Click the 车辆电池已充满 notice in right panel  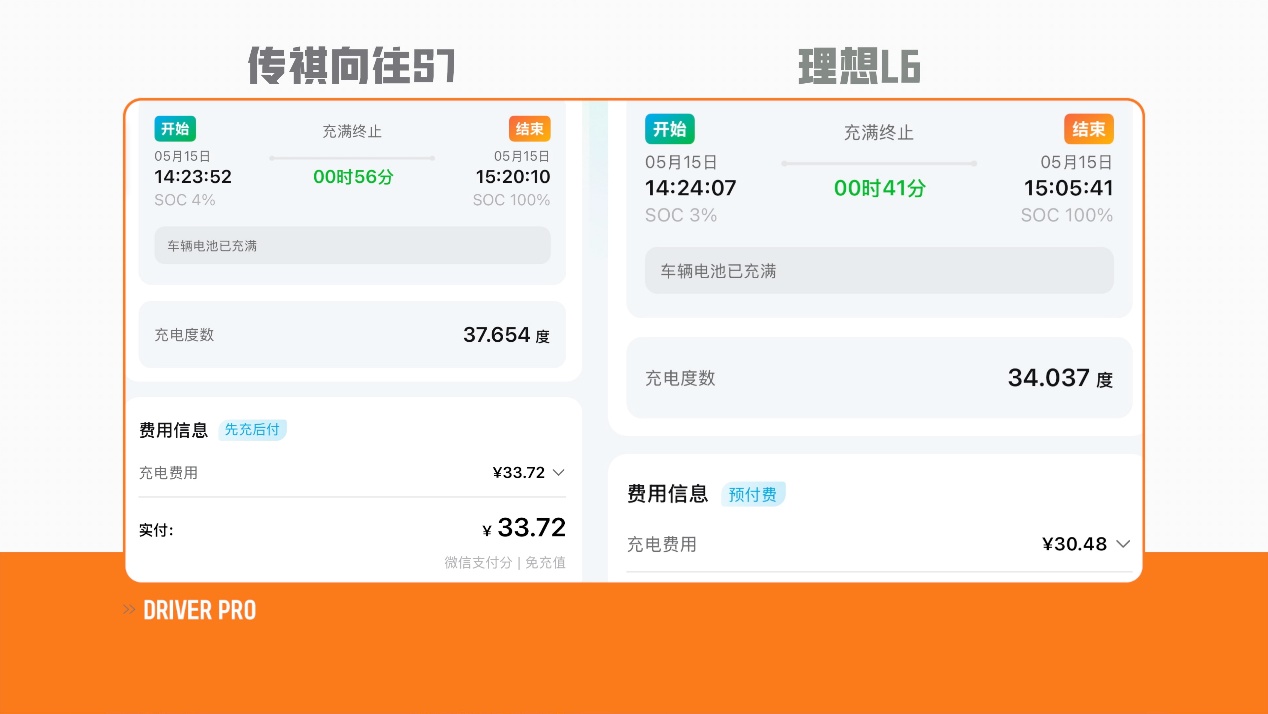[879, 271]
